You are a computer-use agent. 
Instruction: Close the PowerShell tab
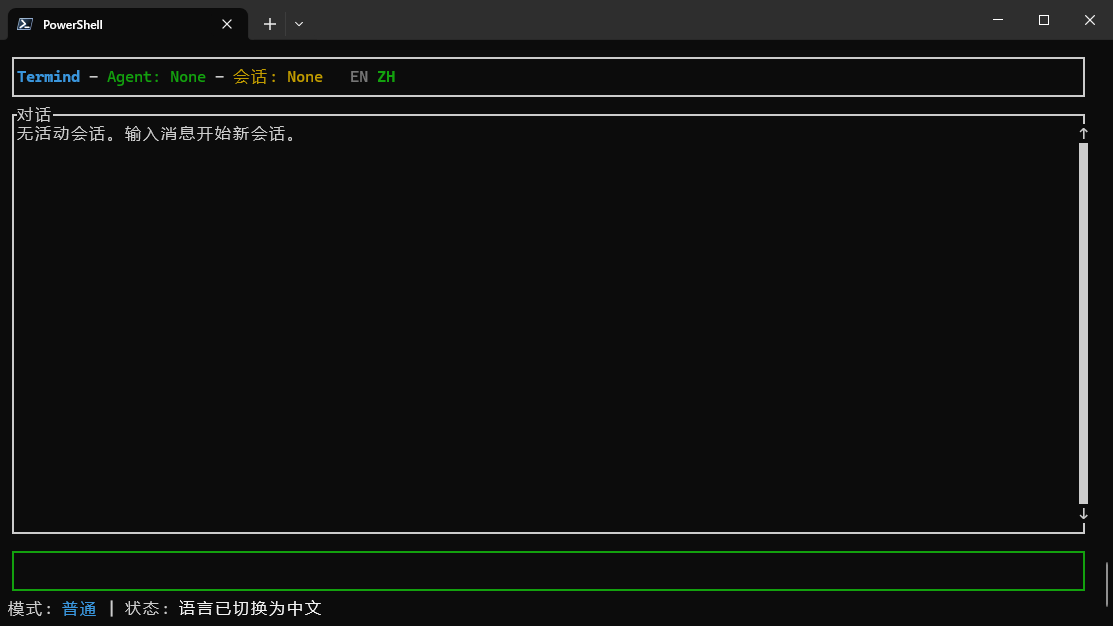click(227, 24)
